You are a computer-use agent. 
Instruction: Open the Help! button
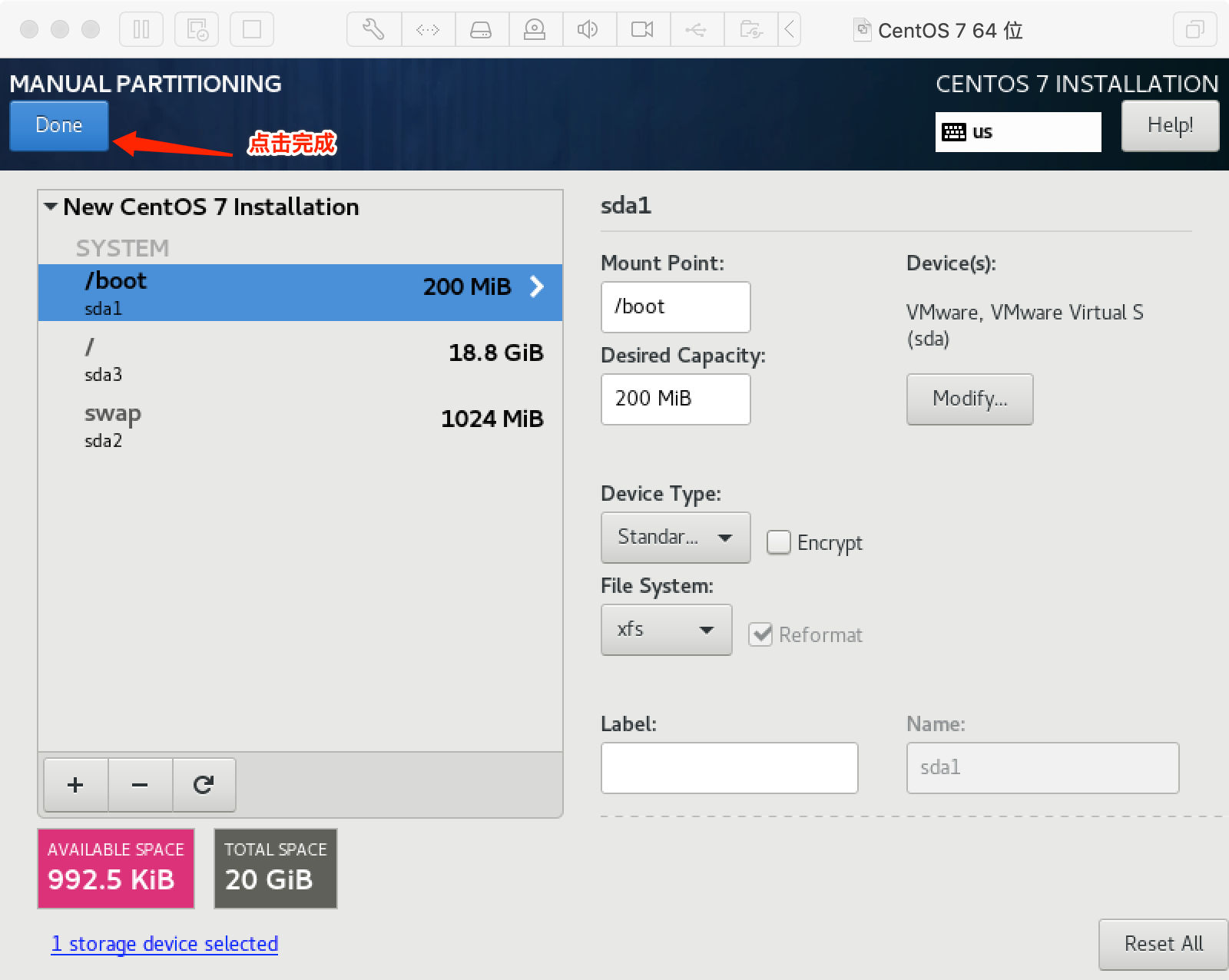pos(1170,125)
